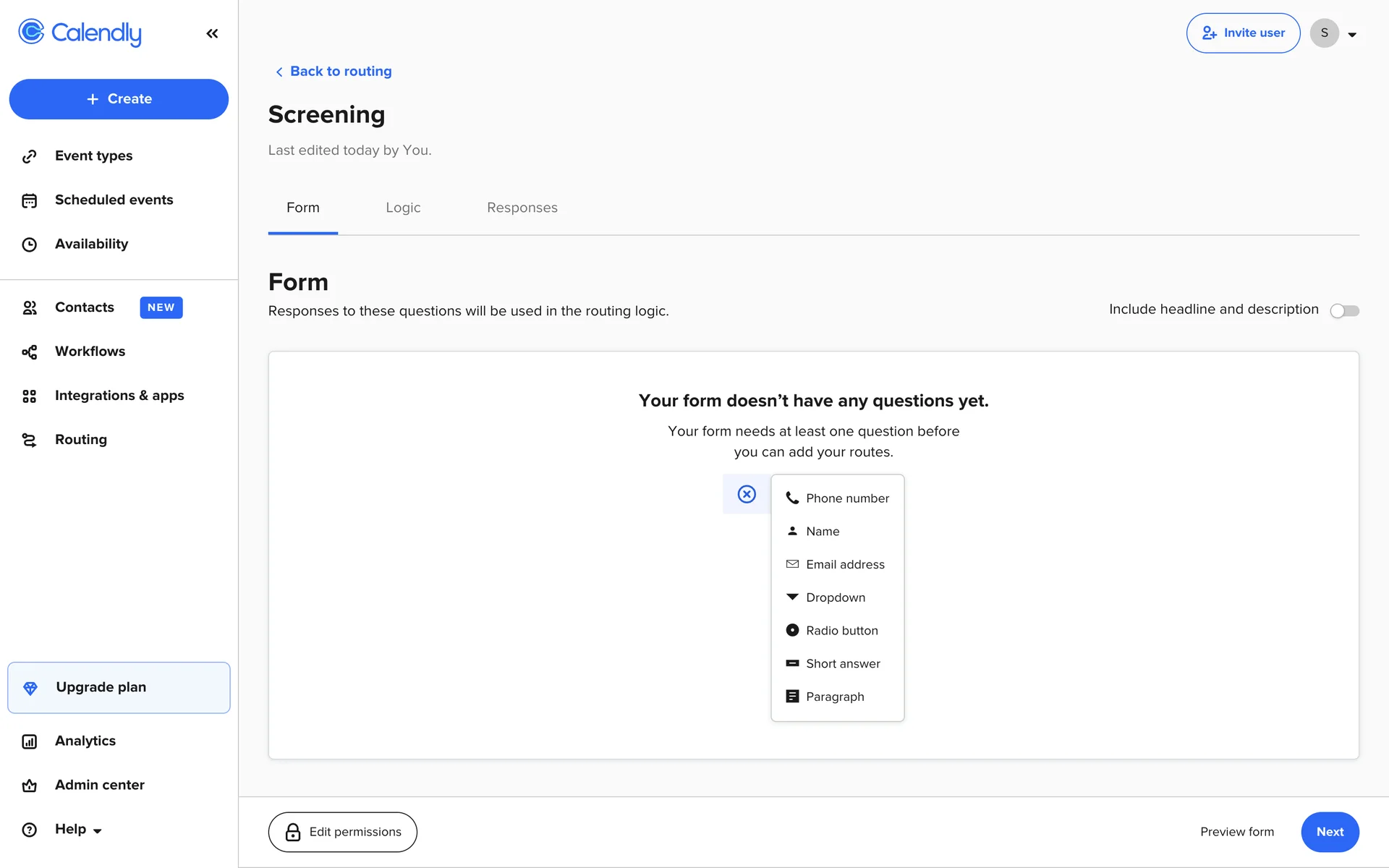1389x868 pixels.
Task: Choose Radio button question type
Action: tap(841, 631)
